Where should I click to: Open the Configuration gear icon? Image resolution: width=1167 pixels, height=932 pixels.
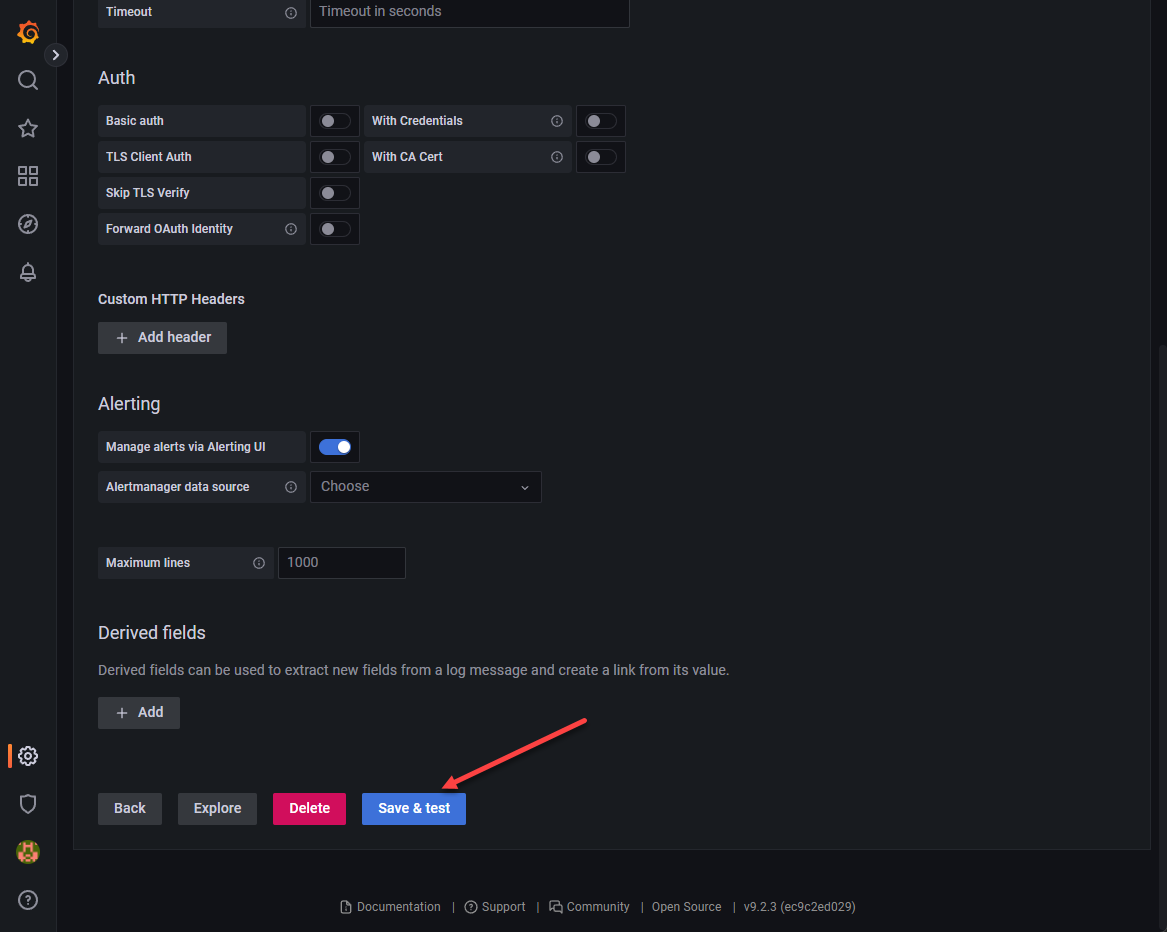click(x=28, y=756)
